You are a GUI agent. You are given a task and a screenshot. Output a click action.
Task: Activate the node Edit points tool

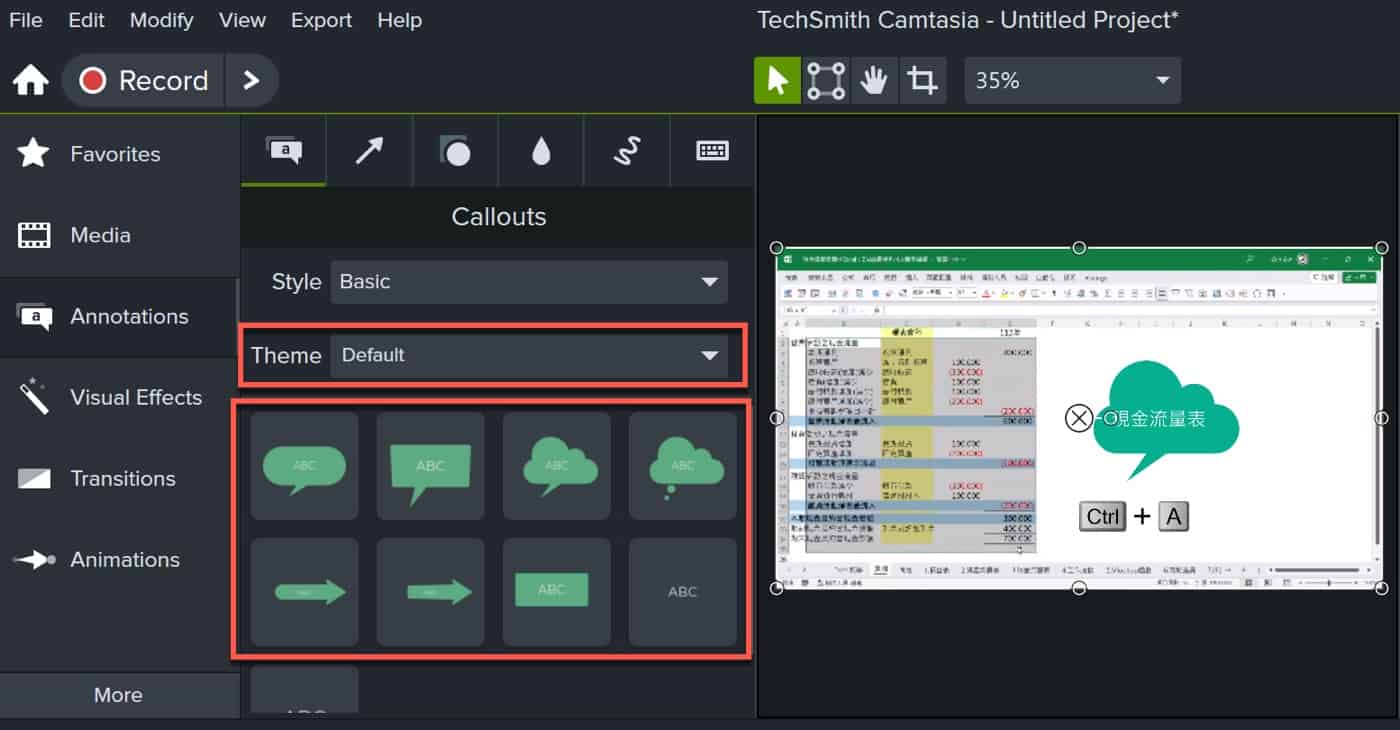826,80
